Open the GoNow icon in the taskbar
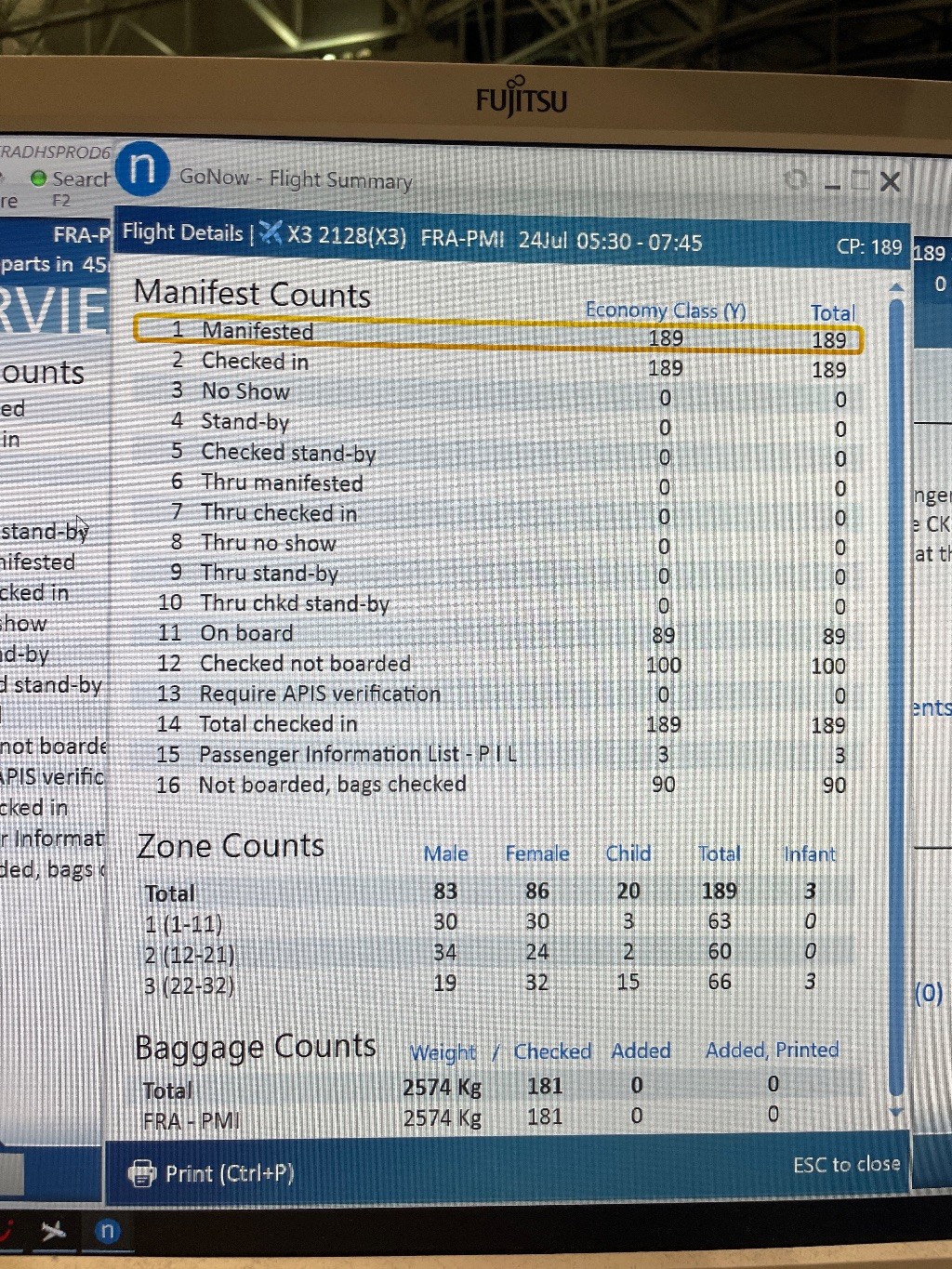Screen dimensions: 952x1269 [107, 1231]
